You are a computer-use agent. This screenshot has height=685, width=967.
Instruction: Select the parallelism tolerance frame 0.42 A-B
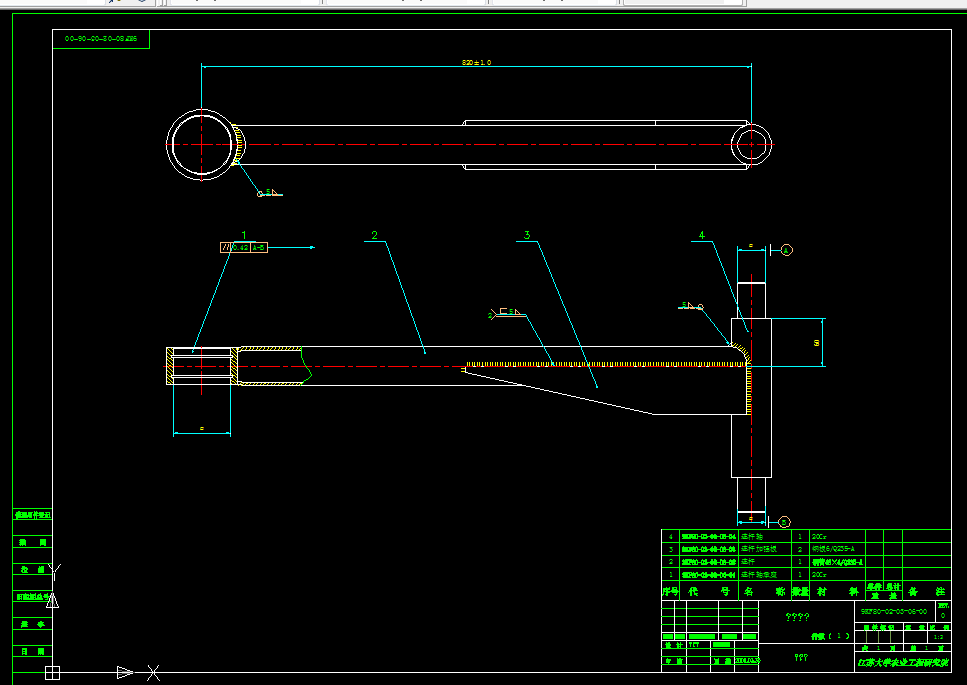(244, 247)
